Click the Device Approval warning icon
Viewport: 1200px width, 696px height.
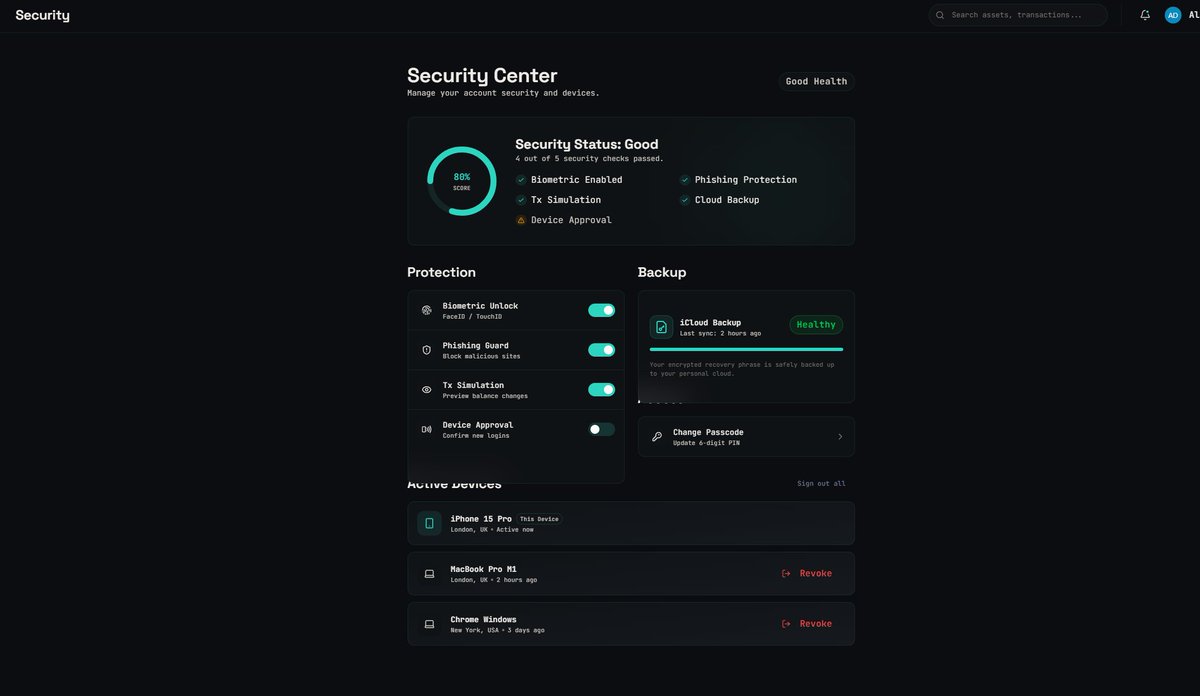(521, 220)
